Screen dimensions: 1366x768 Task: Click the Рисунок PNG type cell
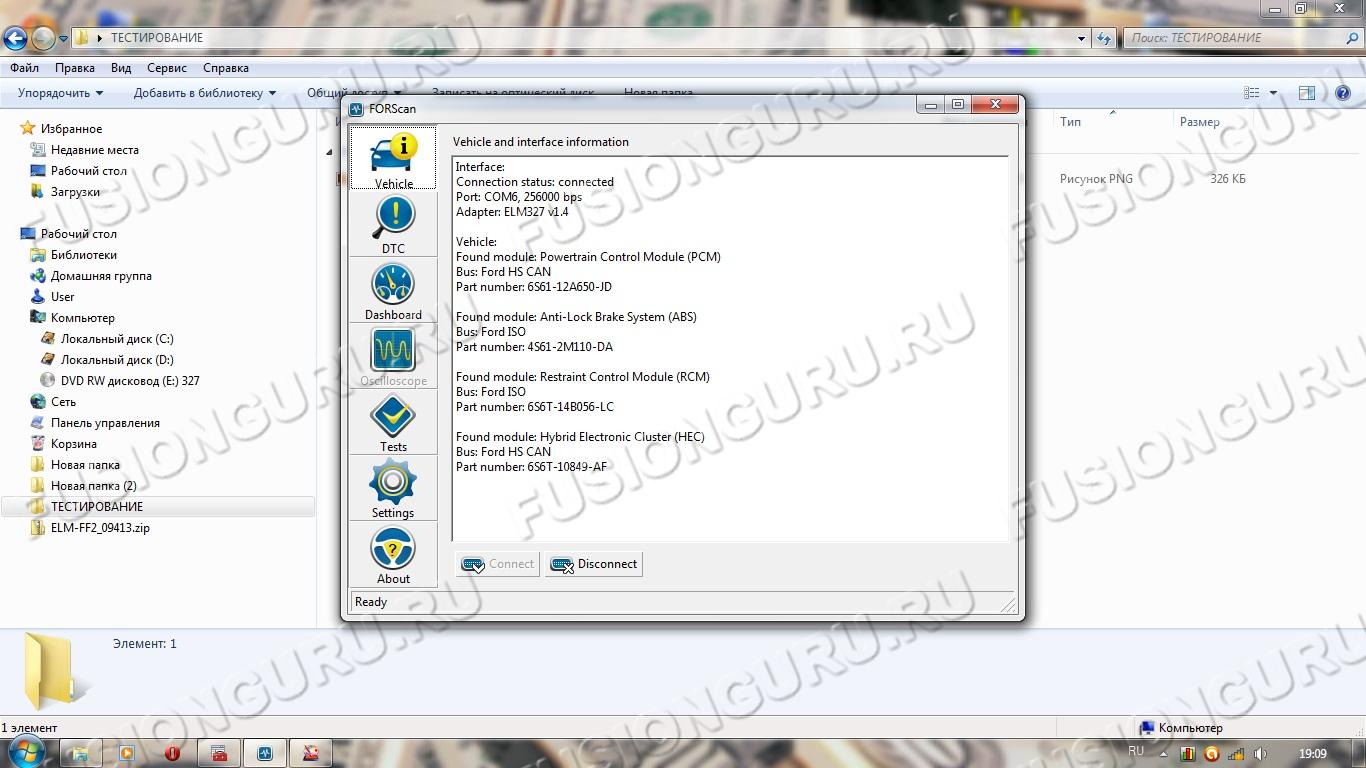1096,179
